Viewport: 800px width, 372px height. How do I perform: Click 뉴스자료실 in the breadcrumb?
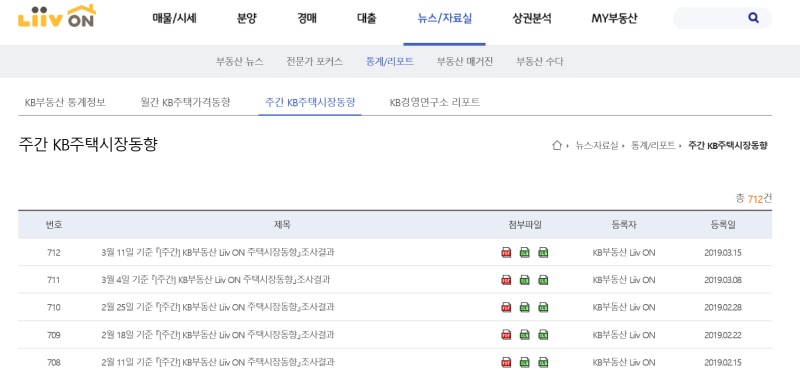pyautogui.click(x=596, y=145)
